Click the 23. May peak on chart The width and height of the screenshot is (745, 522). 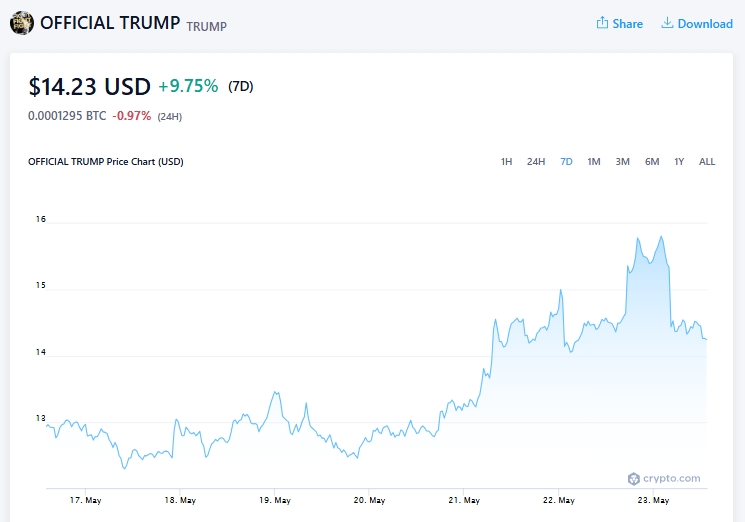click(x=661, y=237)
